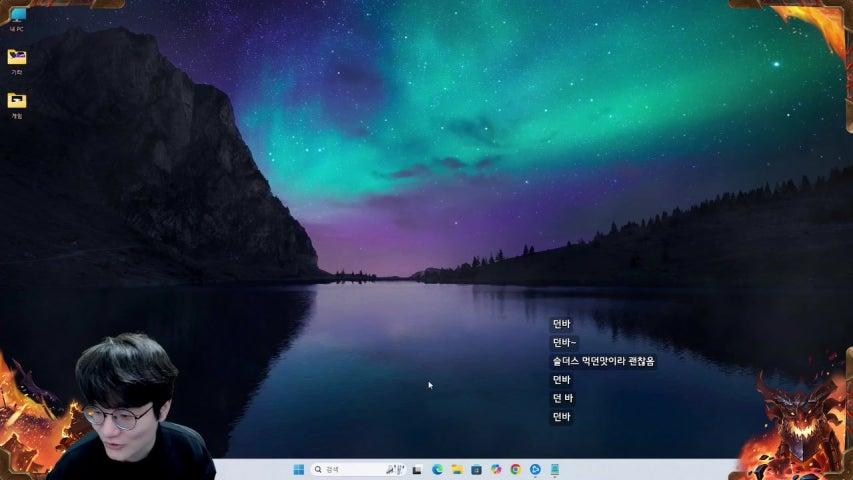Click the dark blue app icon beside File Explorer
The width and height of the screenshot is (853, 480).
(476, 469)
